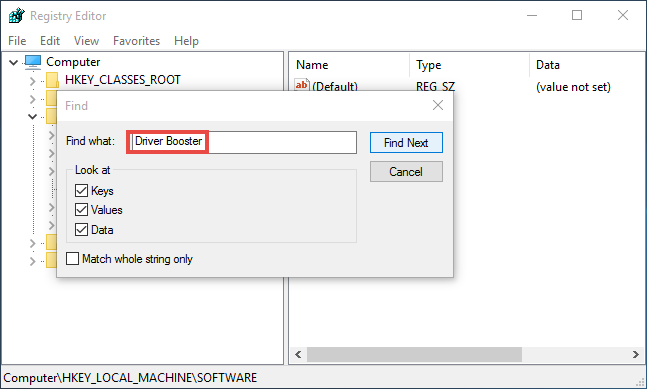
Task: Select the Computer root node icon
Action: 33,62
